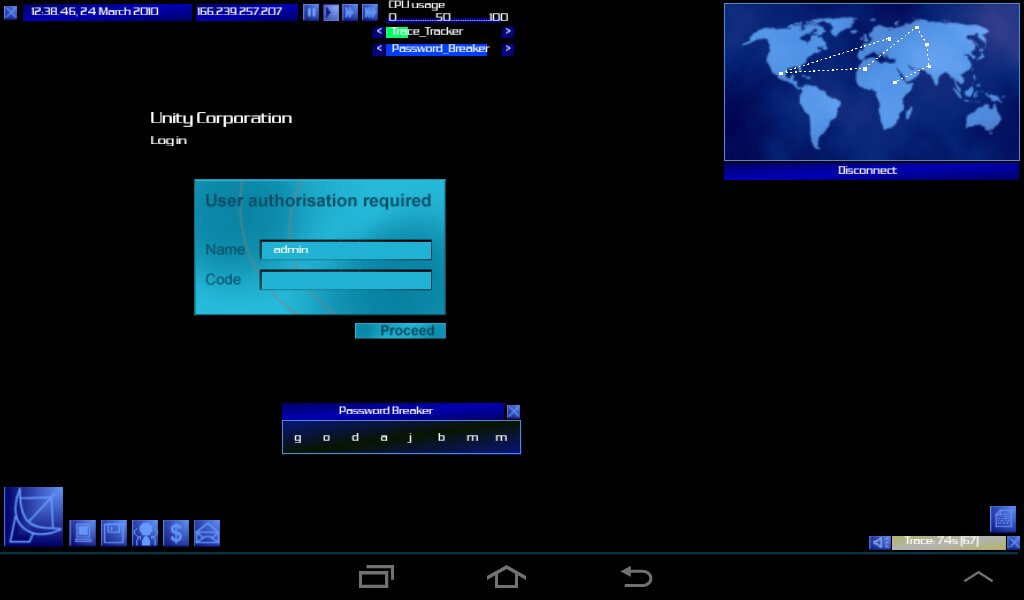Expand the Android navigation bar chevron

click(978, 576)
